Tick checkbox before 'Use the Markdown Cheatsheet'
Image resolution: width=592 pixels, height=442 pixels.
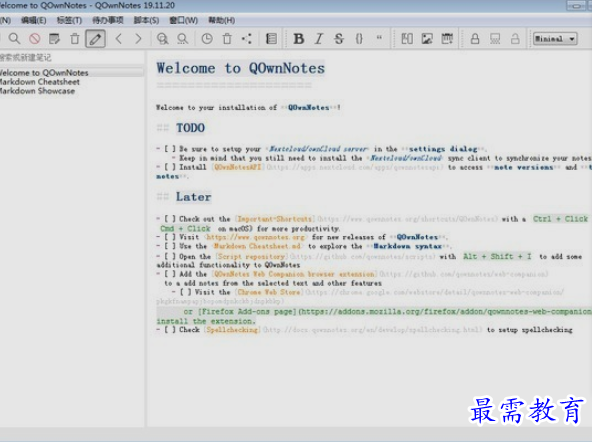170,246
